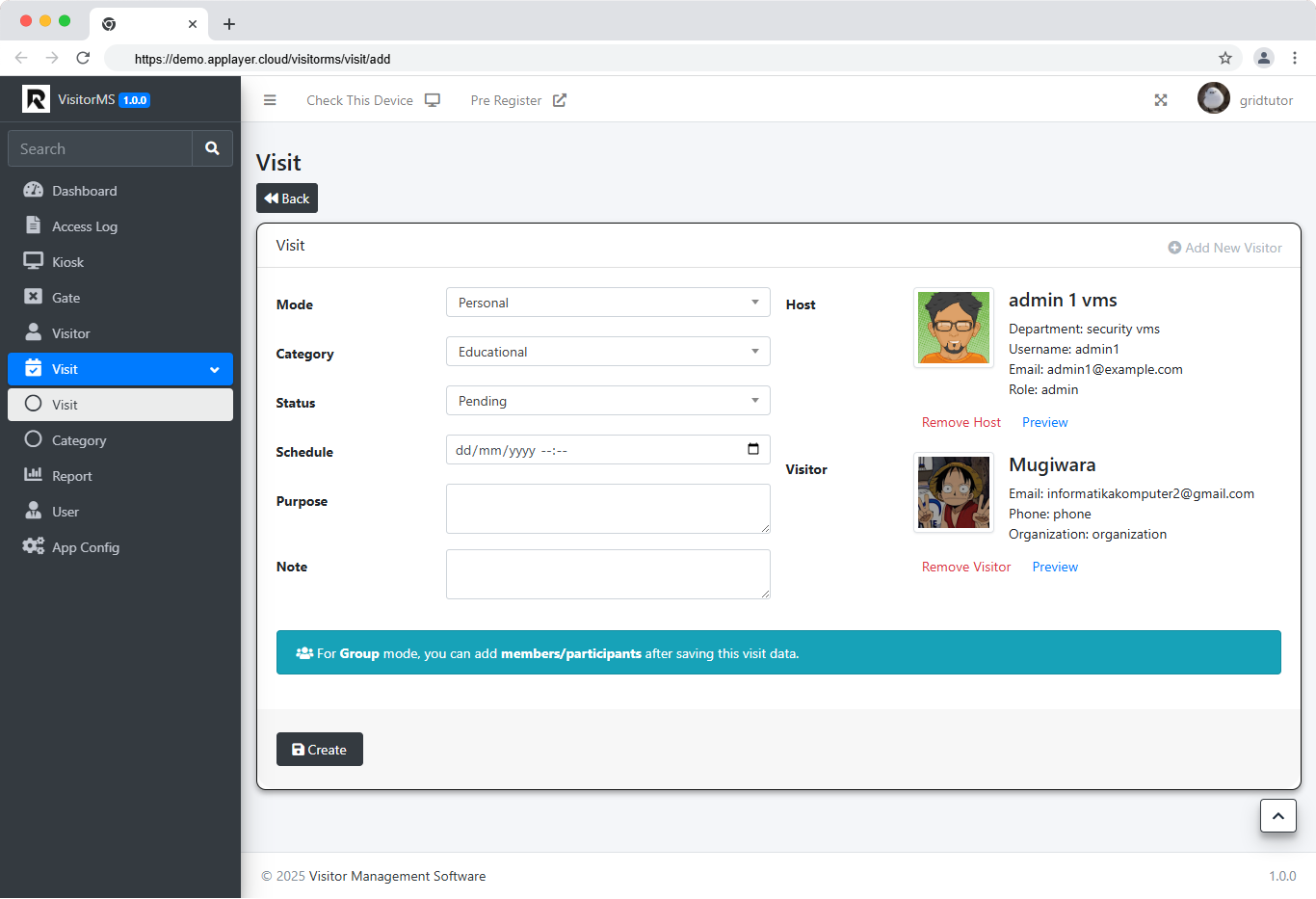Screen dimensions: 1316x899
Task: Click Check This Device monitor icon
Action: coord(433,100)
